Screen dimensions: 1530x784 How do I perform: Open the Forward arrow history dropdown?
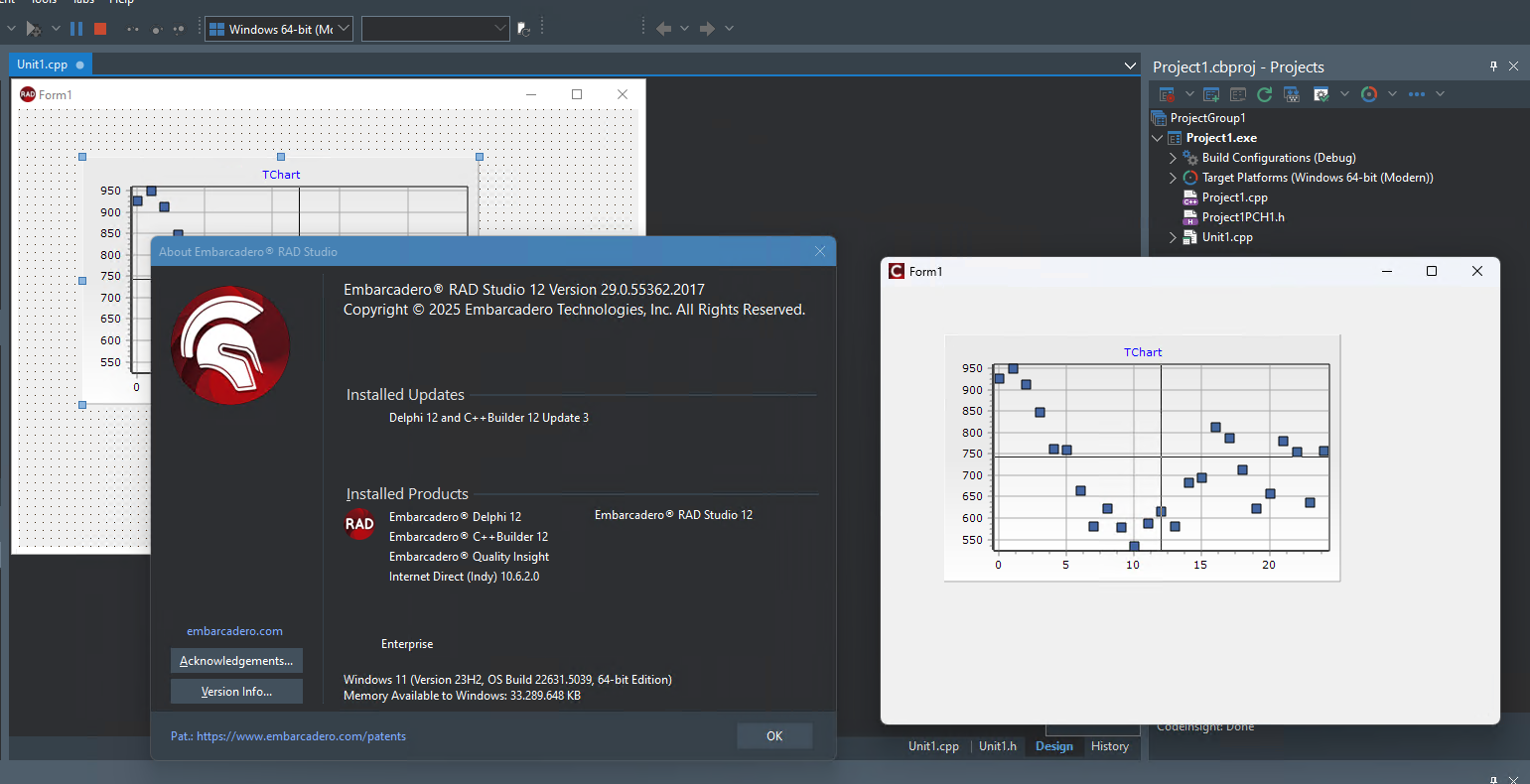point(729,29)
